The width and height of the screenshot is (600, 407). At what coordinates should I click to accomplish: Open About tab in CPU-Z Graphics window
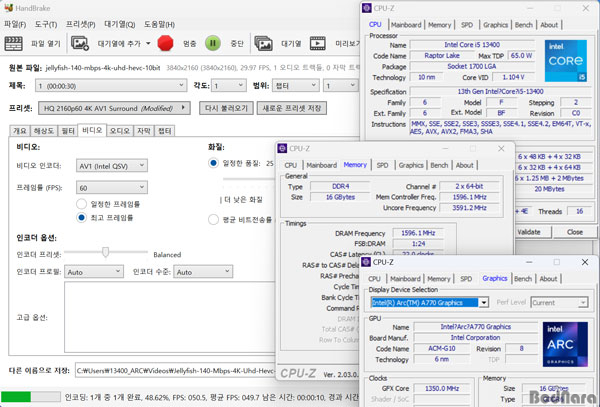point(548,279)
